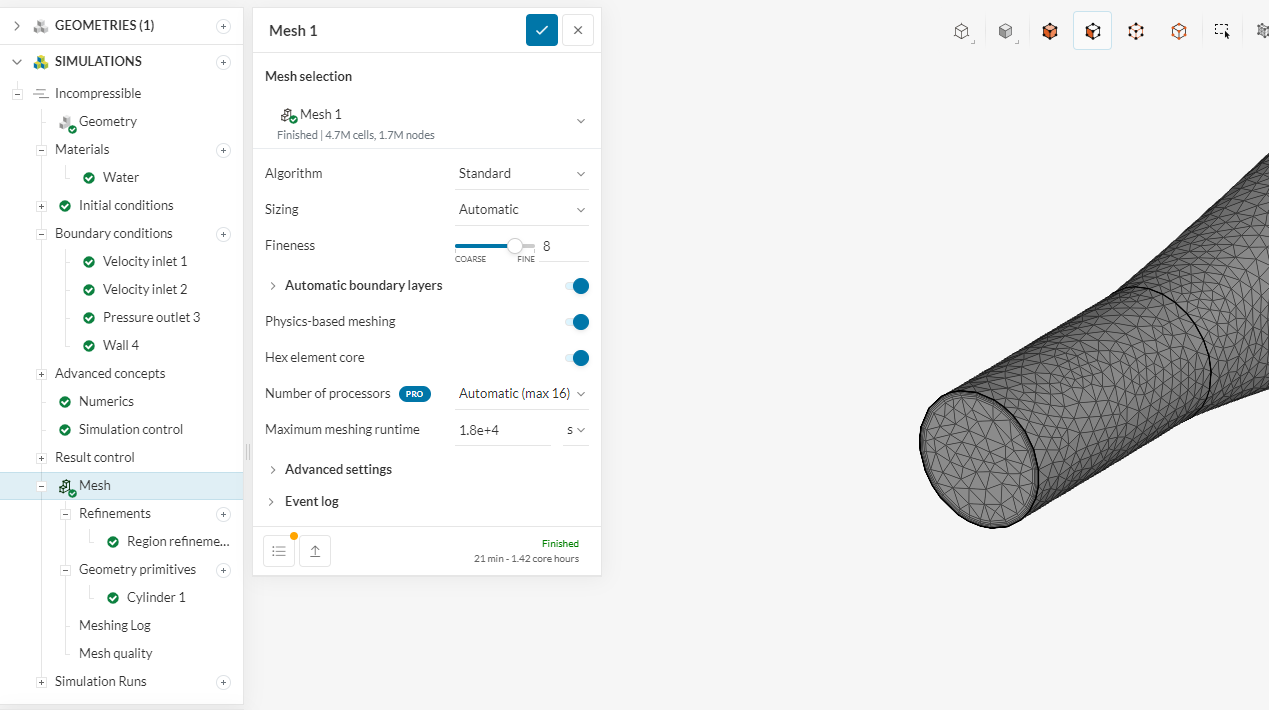Activate the face selection mode icon

[1092, 30]
